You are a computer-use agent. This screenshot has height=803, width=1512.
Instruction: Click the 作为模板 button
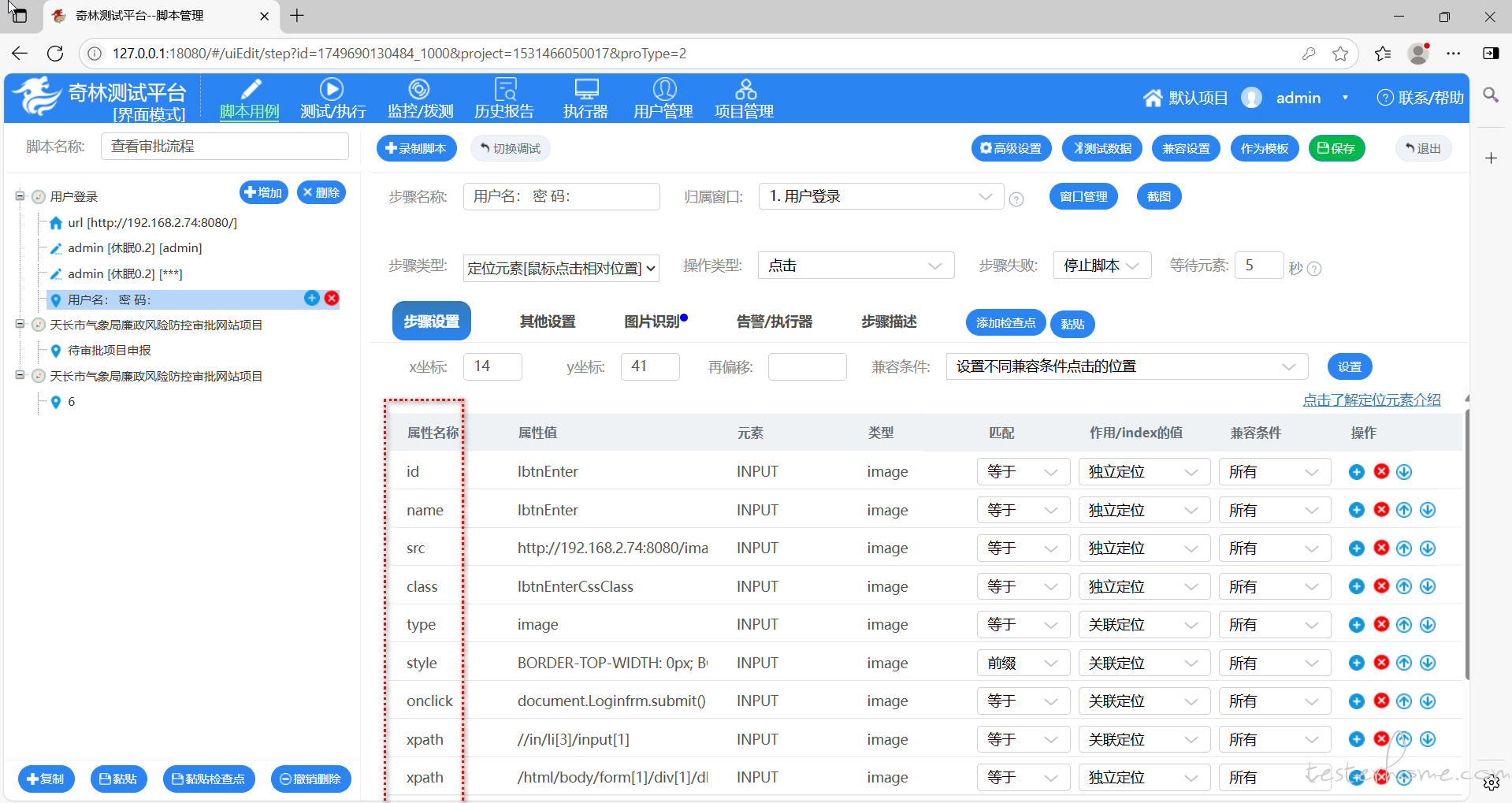1265,148
